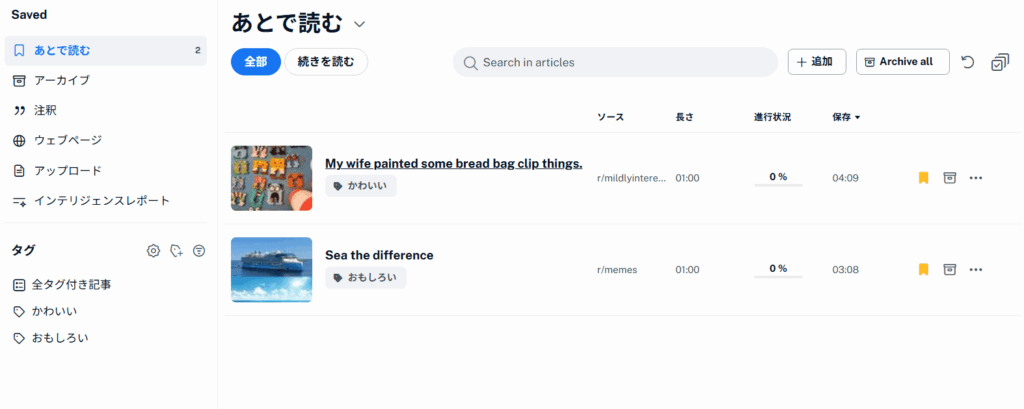The height and width of the screenshot is (409, 1024).
Task: Click the multi-select articles icon
Action: (999, 62)
